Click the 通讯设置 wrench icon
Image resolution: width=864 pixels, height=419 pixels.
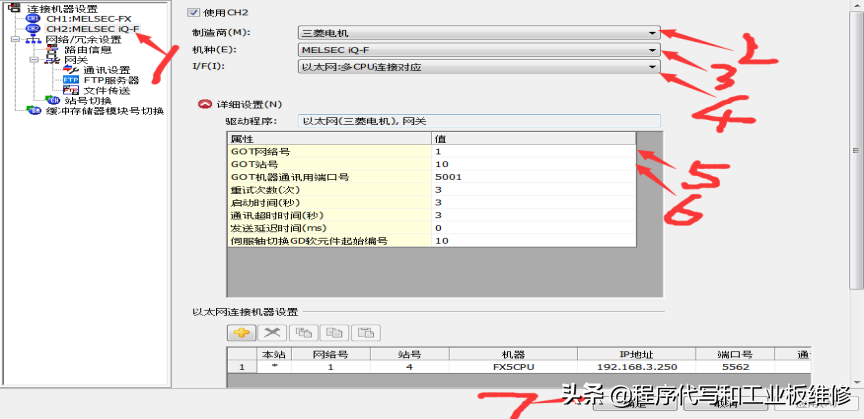pos(72,70)
